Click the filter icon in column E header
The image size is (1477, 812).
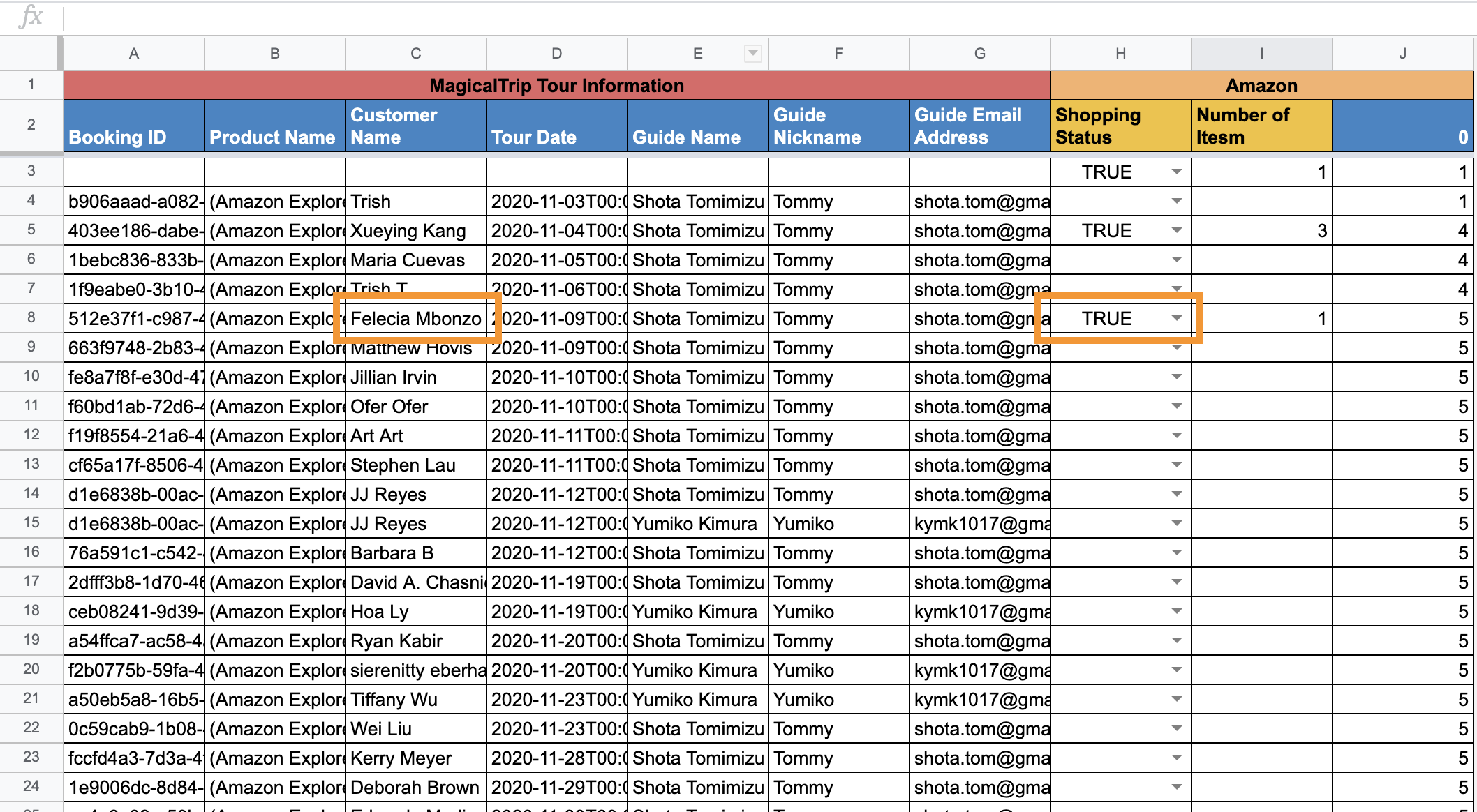(752, 54)
